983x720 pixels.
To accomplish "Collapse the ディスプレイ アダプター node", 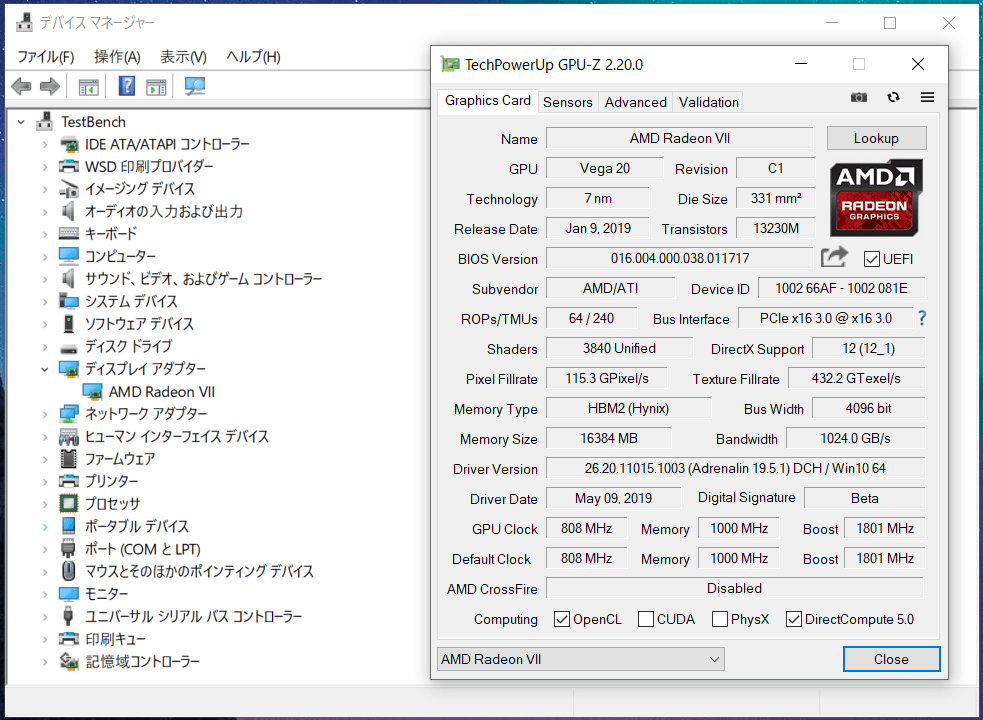I will pyautogui.click(x=45, y=369).
